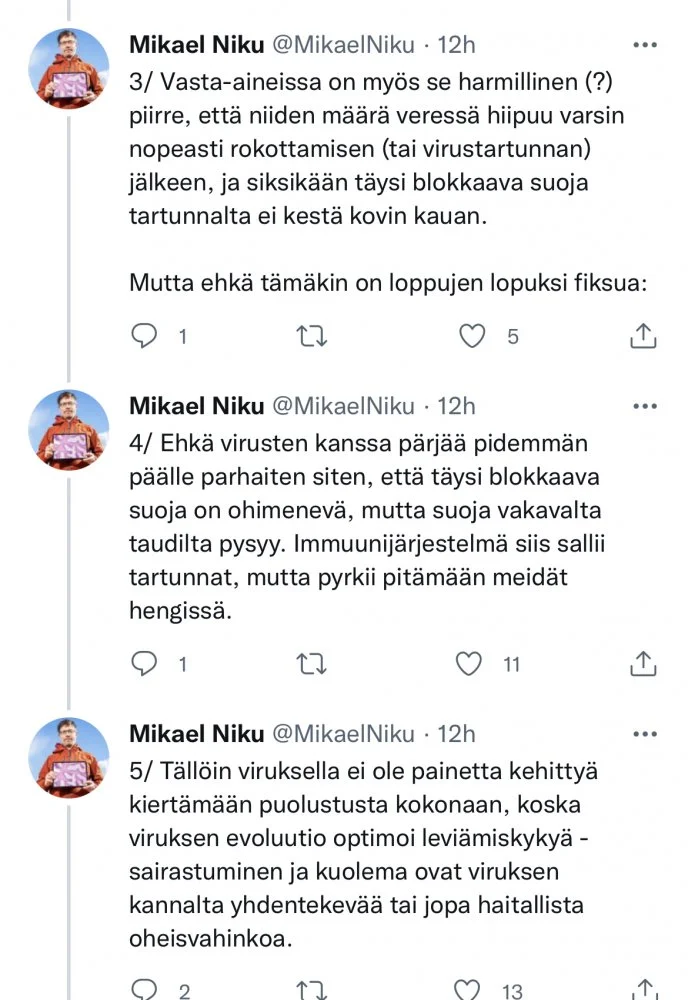Screen dimensions: 688x1000
Task: Reply to the tweet starting "4/ Ehkä virusten"
Action: [146, 663]
